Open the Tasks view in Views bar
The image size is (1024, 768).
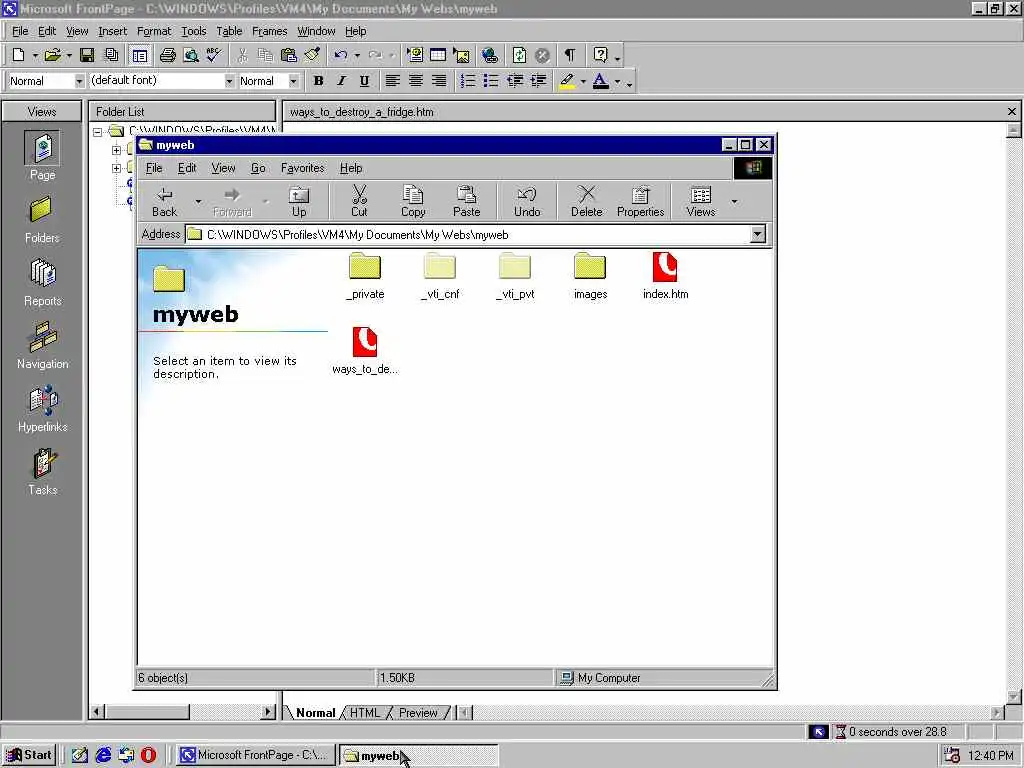tap(42, 472)
